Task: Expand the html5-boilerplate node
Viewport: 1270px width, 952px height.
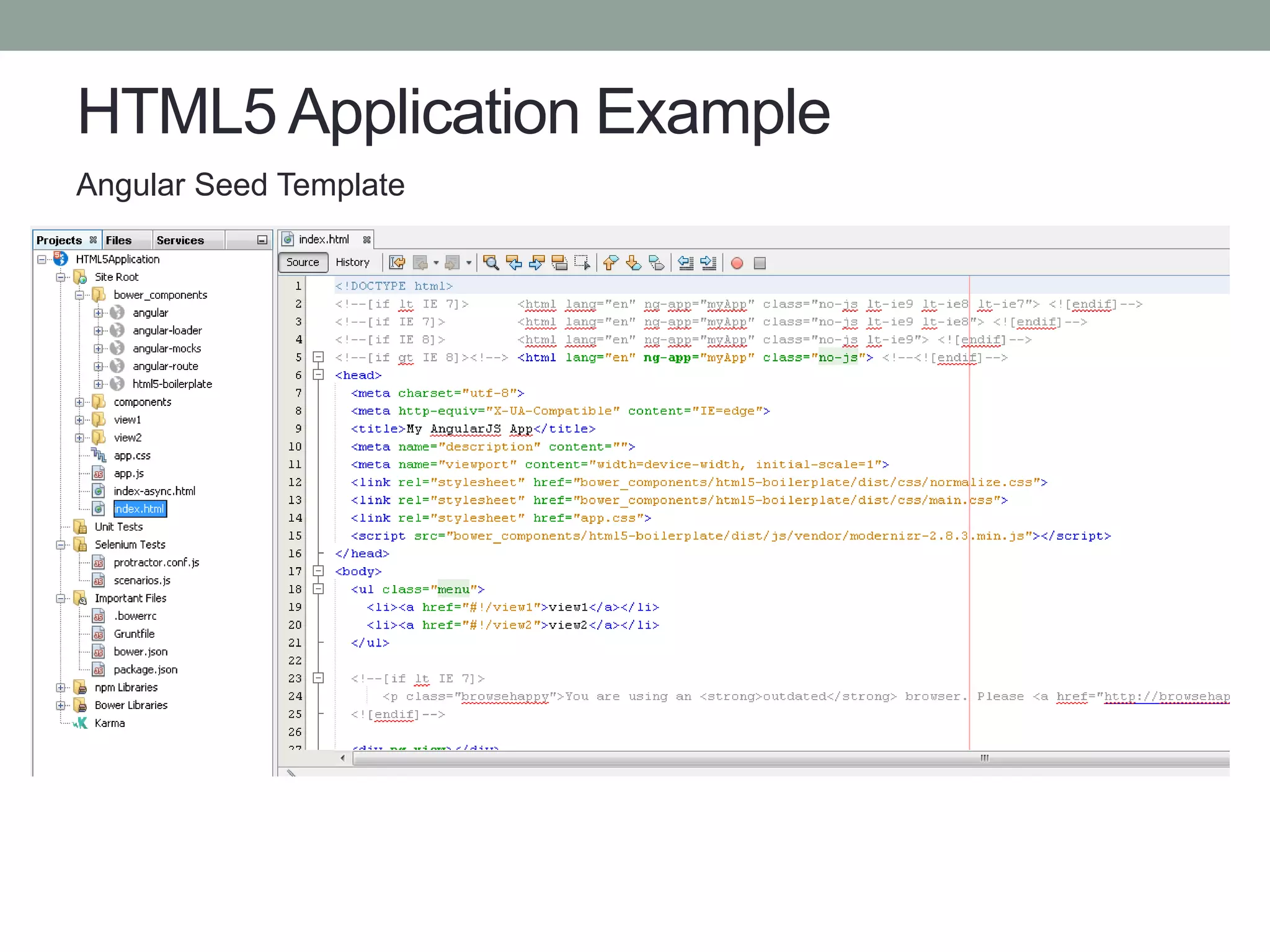Action: [98, 384]
